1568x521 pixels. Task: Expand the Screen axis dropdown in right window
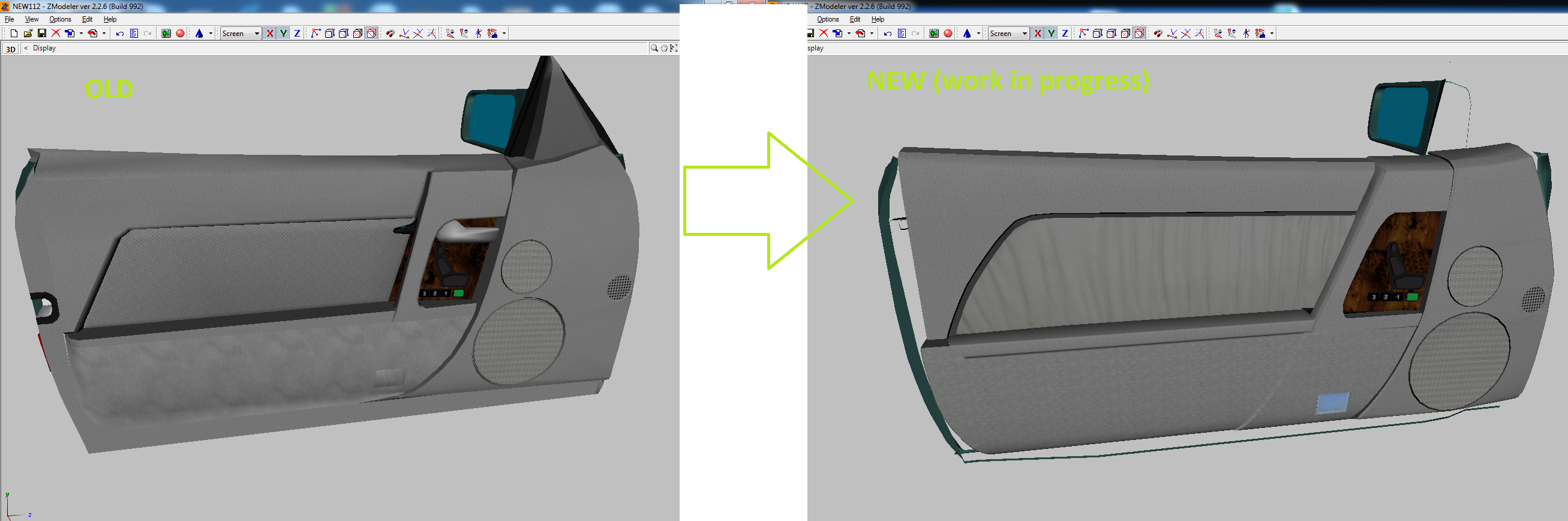coord(1025,34)
